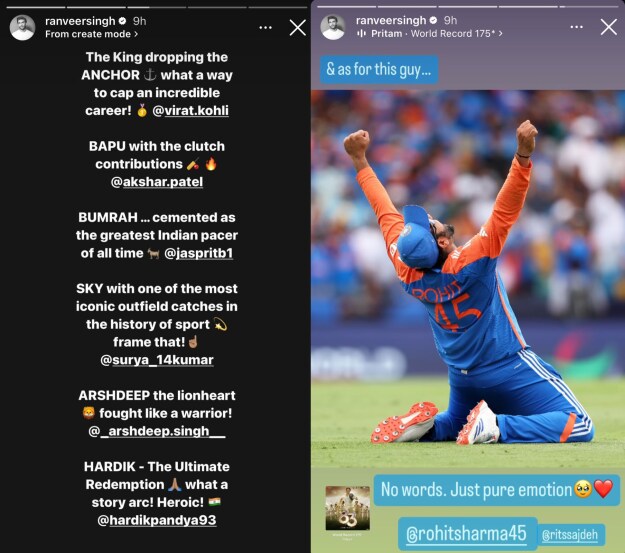This screenshot has width=625, height=553.
Task: Open the right story's ranveersingh profile picture
Action: click(333, 27)
